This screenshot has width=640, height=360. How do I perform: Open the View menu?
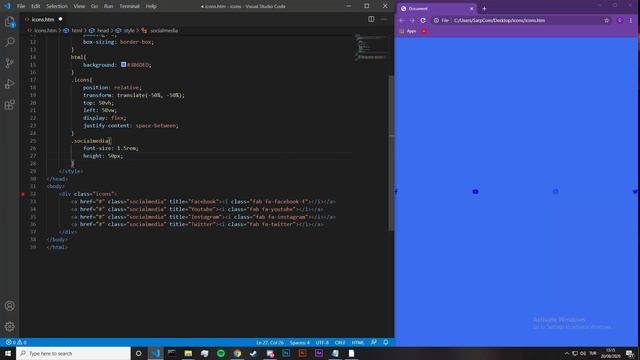(x=79, y=6)
